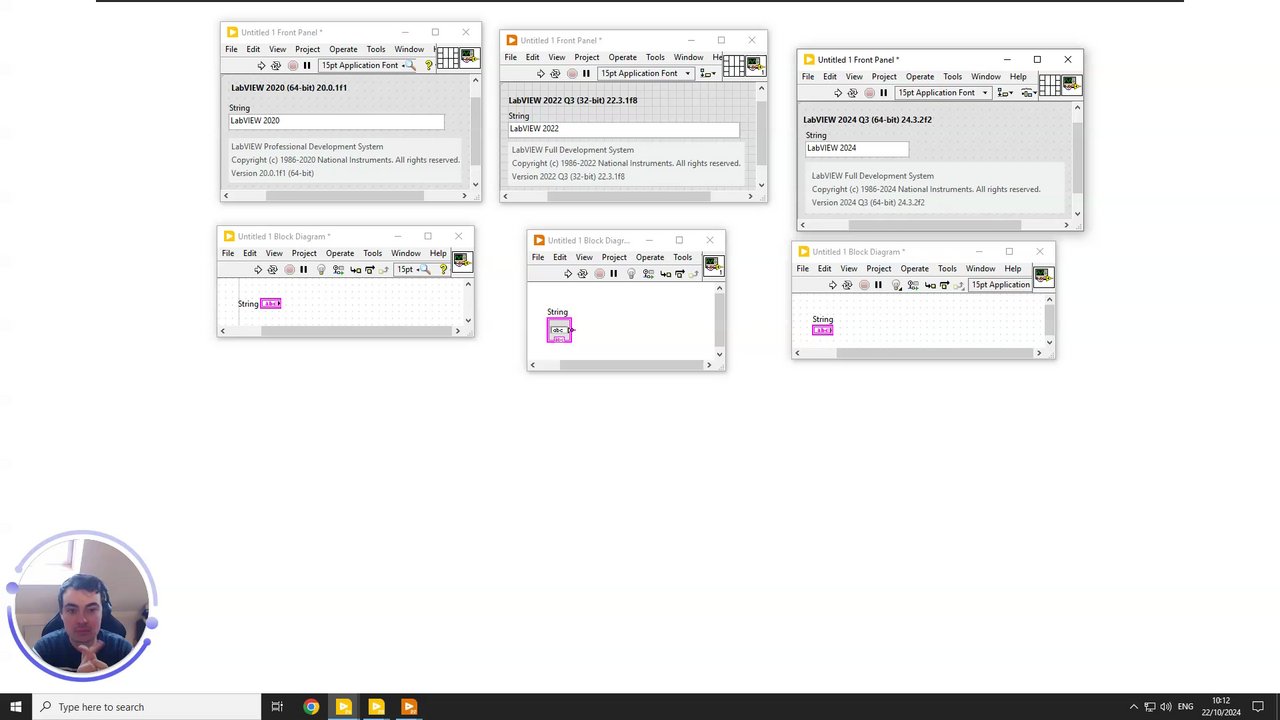Open Task View from taskbar
The width and height of the screenshot is (1280, 720).
(x=277, y=707)
